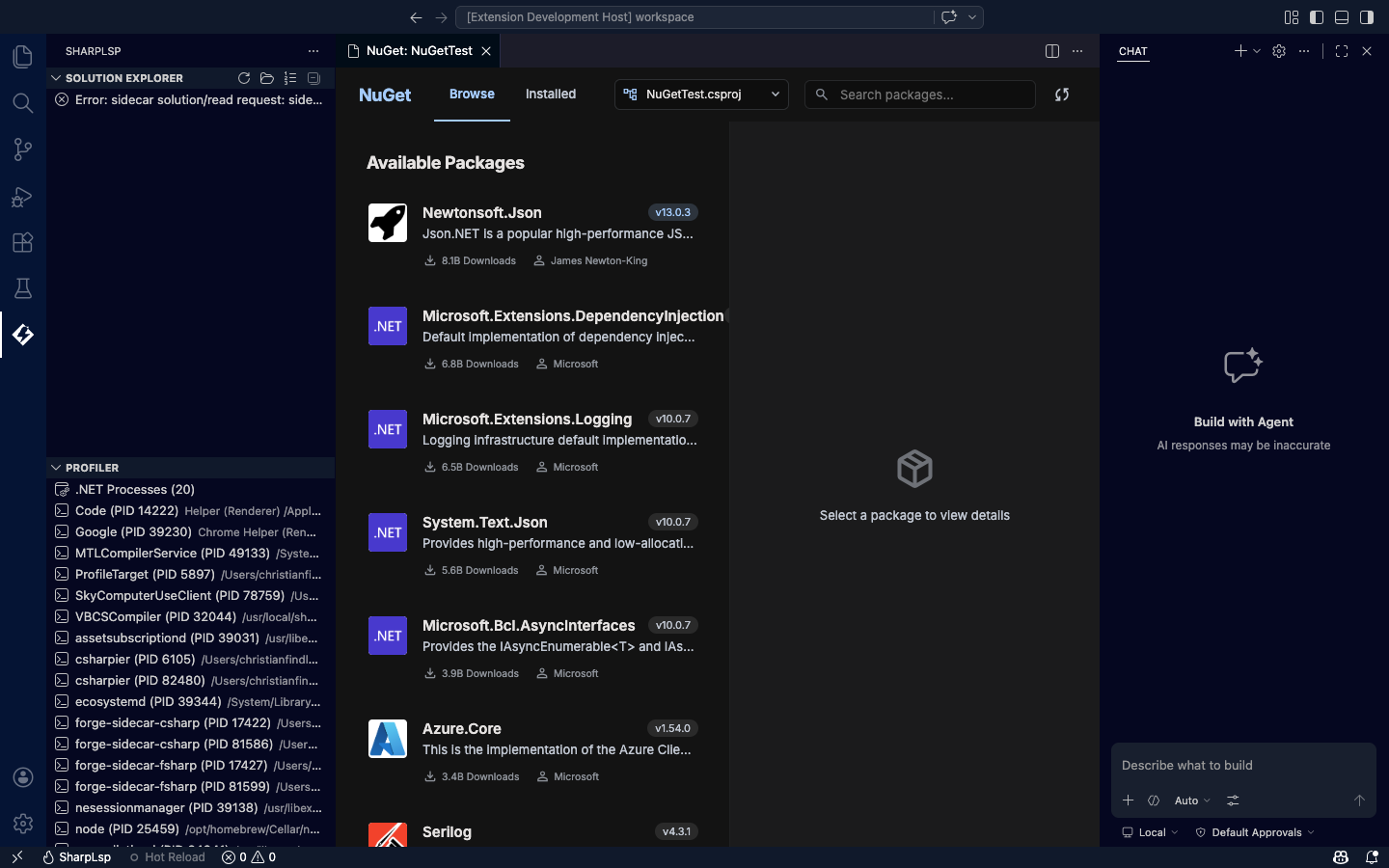The image size is (1389, 868).
Task: Open the Manage gear in activity bar
Action: click(x=23, y=824)
